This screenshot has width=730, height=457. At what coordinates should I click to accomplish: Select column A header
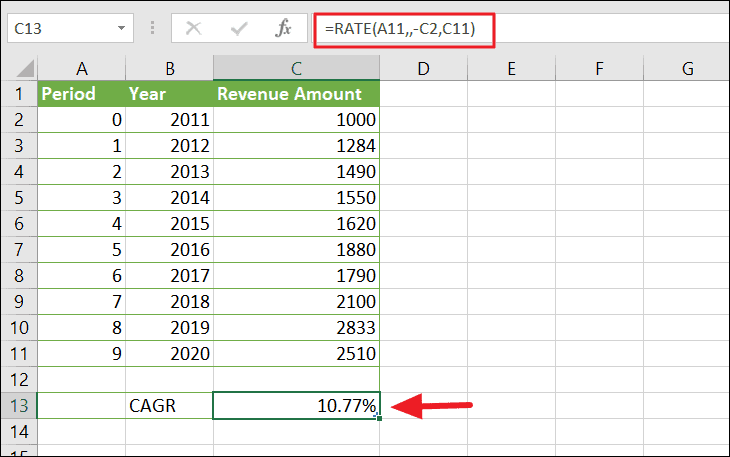(81, 68)
